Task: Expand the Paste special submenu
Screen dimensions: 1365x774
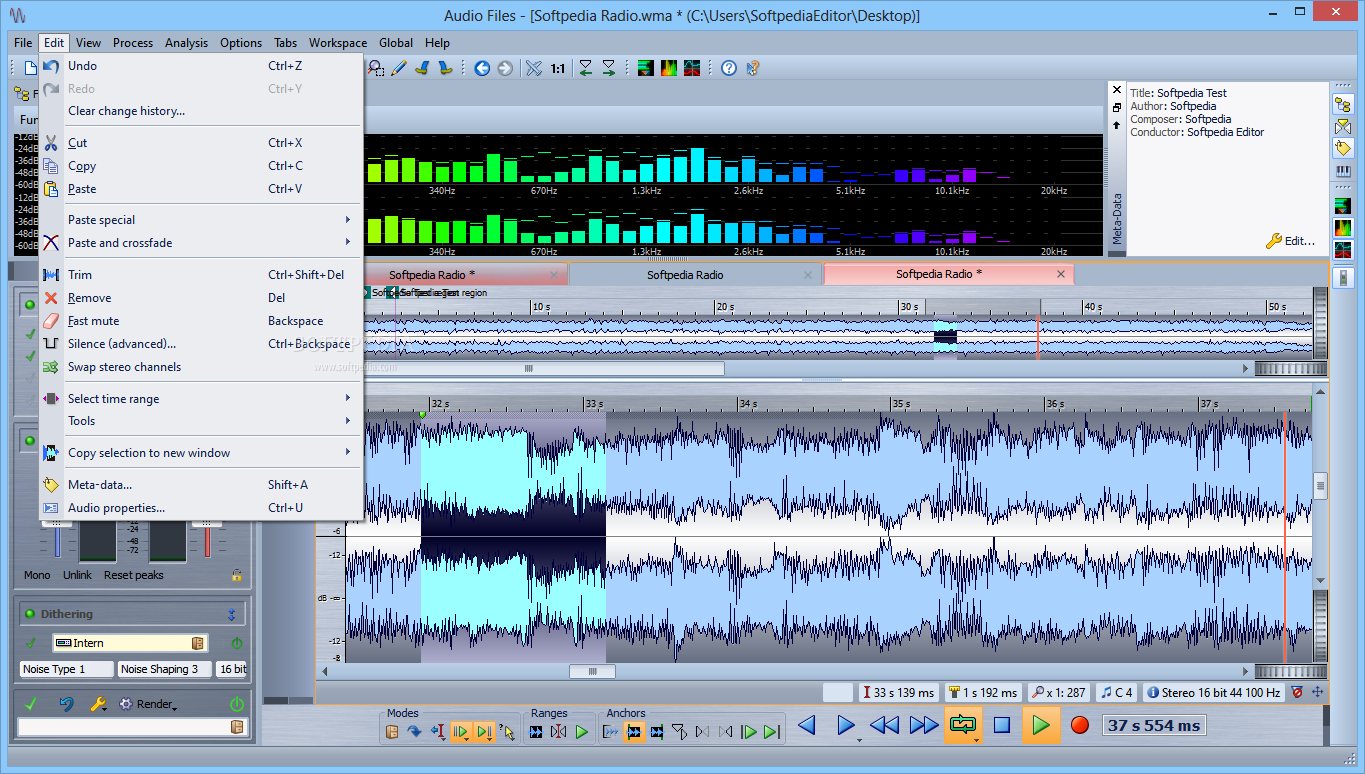Action: [200, 220]
